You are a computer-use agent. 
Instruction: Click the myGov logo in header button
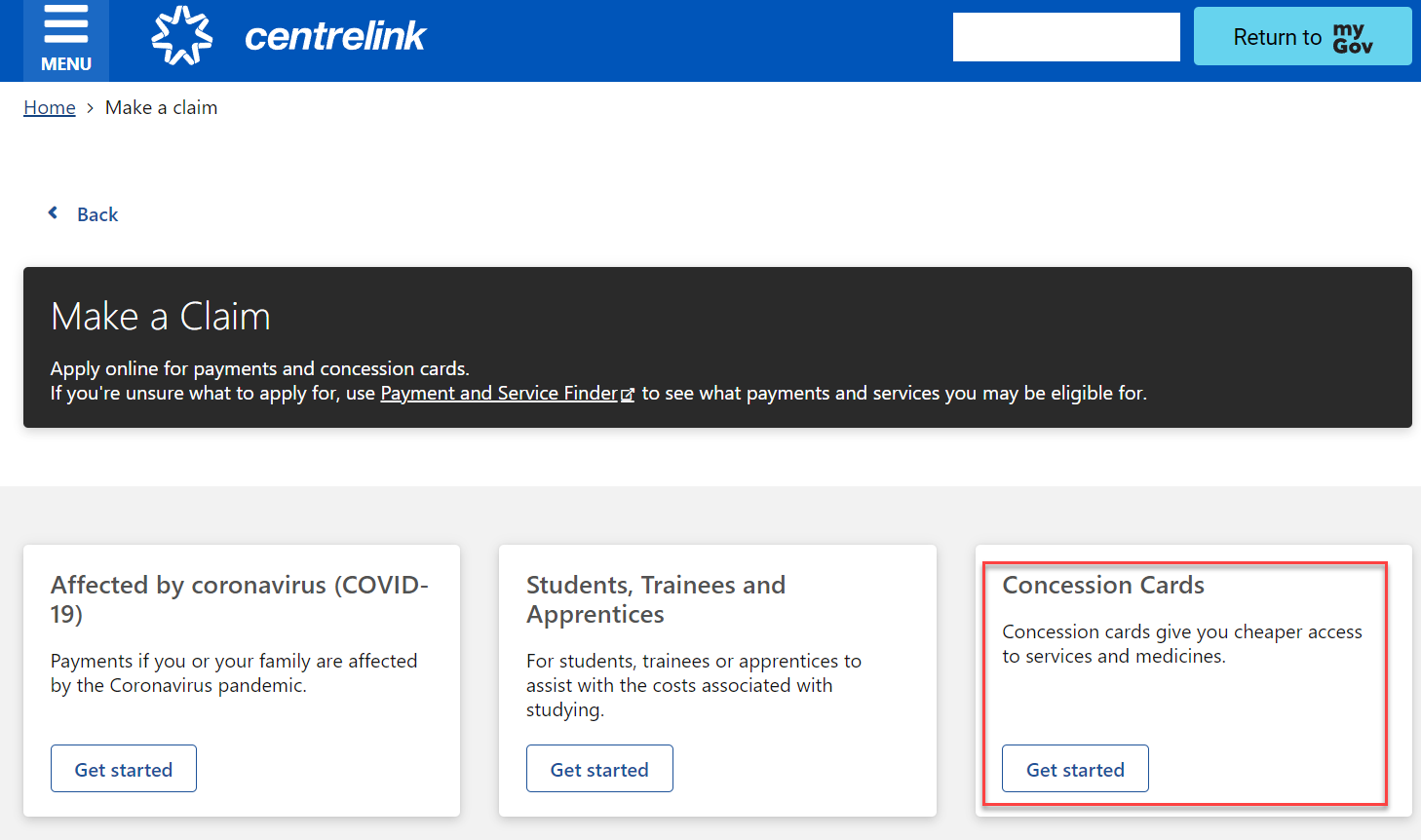pyautogui.click(x=1353, y=38)
